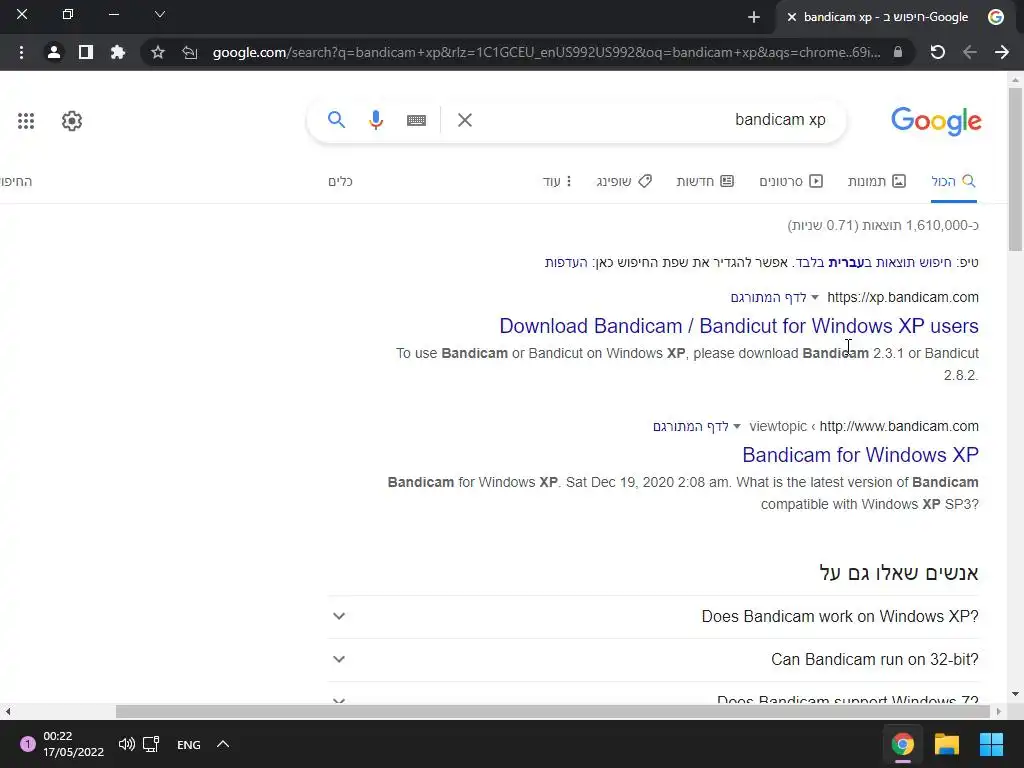Screen dimensions: 1024x768
Task: Open the עוד (More) menu
Action: click(557, 181)
